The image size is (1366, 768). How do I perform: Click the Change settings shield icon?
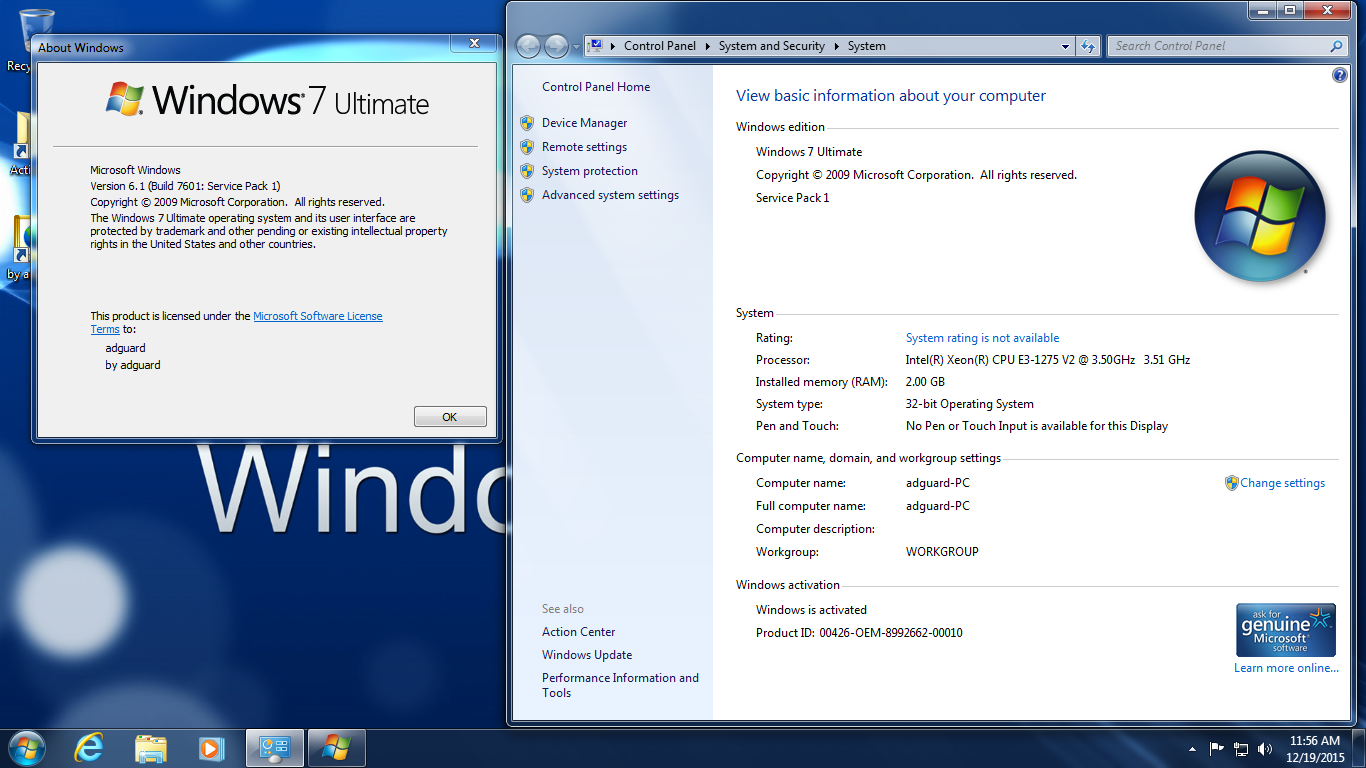point(1232,483)
